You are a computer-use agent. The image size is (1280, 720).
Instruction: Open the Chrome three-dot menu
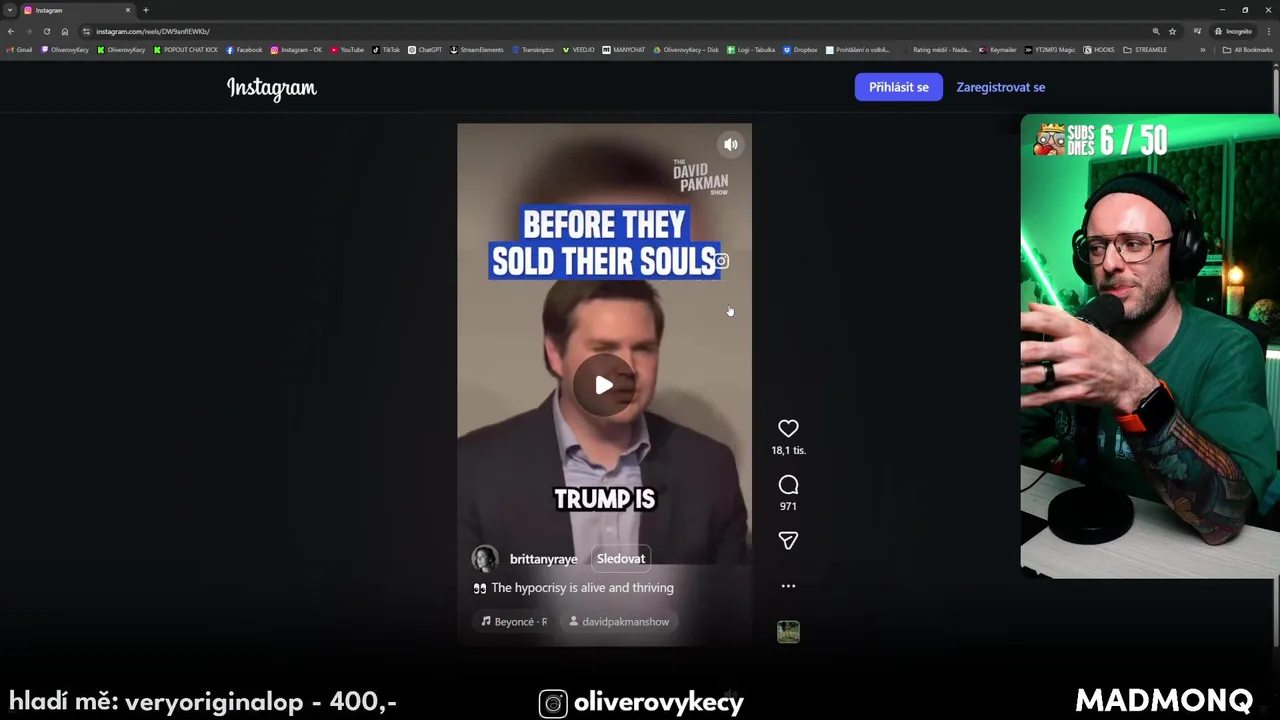(x=1268, y=31)
